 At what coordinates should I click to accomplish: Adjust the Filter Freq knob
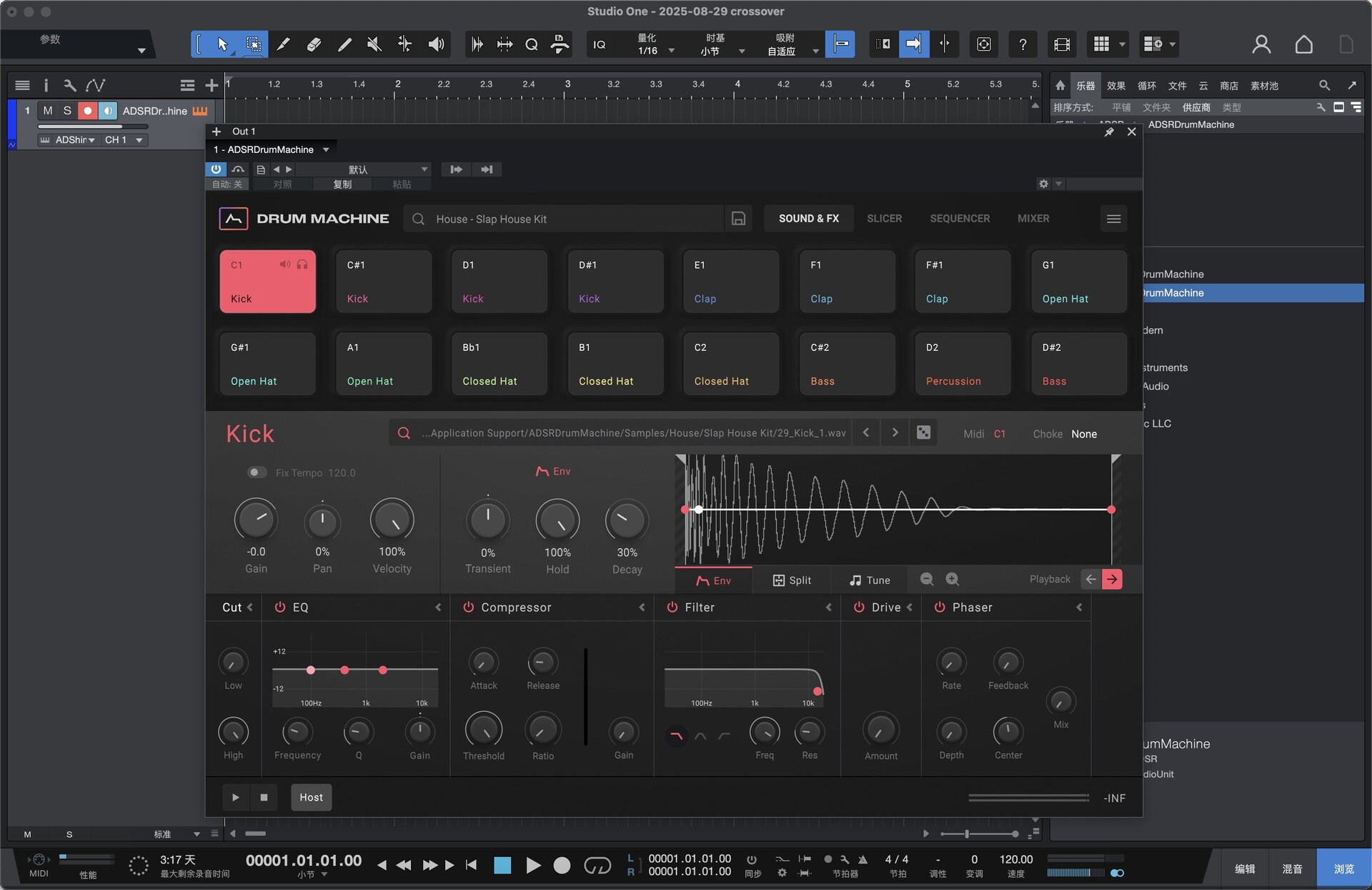tap(765, 732)
